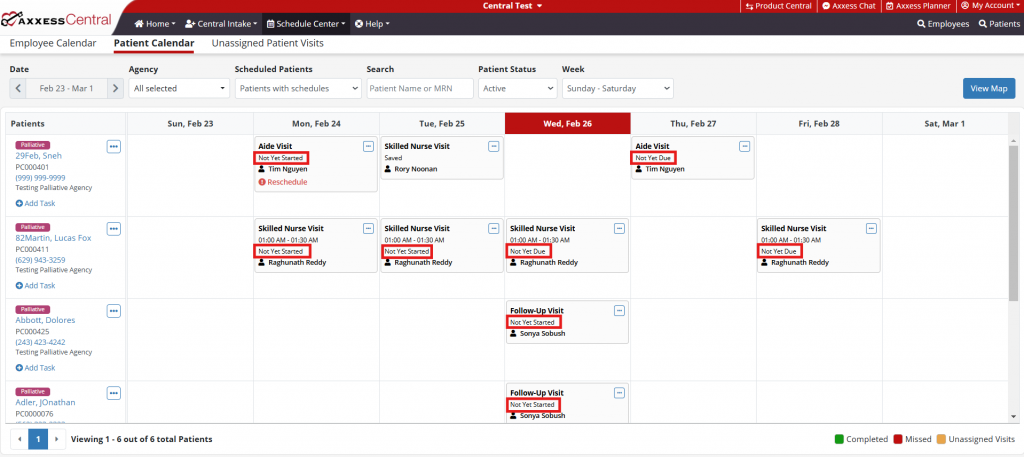The height and width of the screenshot is (457, 1024).
Task: Open ellipsis menu for patient 29Feb, Sneh
Action: pyautogui.click(x=113, y=147)
